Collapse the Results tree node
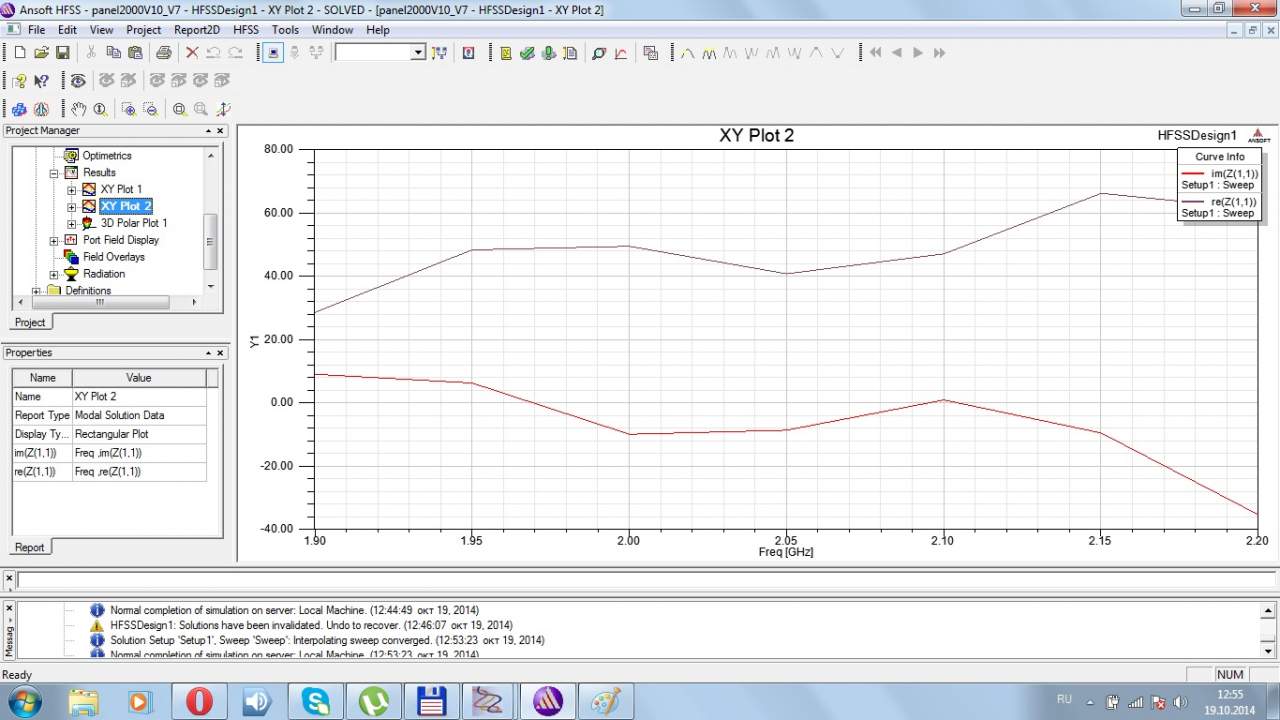The width and height of the screenshot is (1280, 720). click(54, 173)
